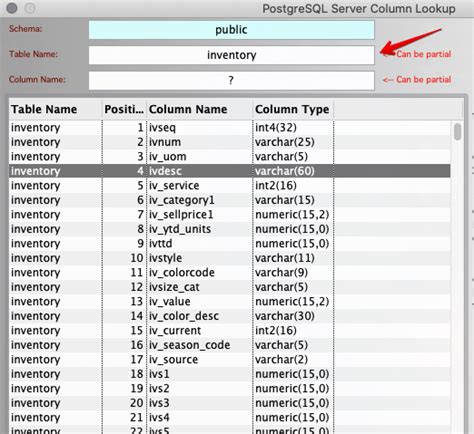Select the iv_current row
The width and height of the screenshot is (474, 434).
click(229, 330)
